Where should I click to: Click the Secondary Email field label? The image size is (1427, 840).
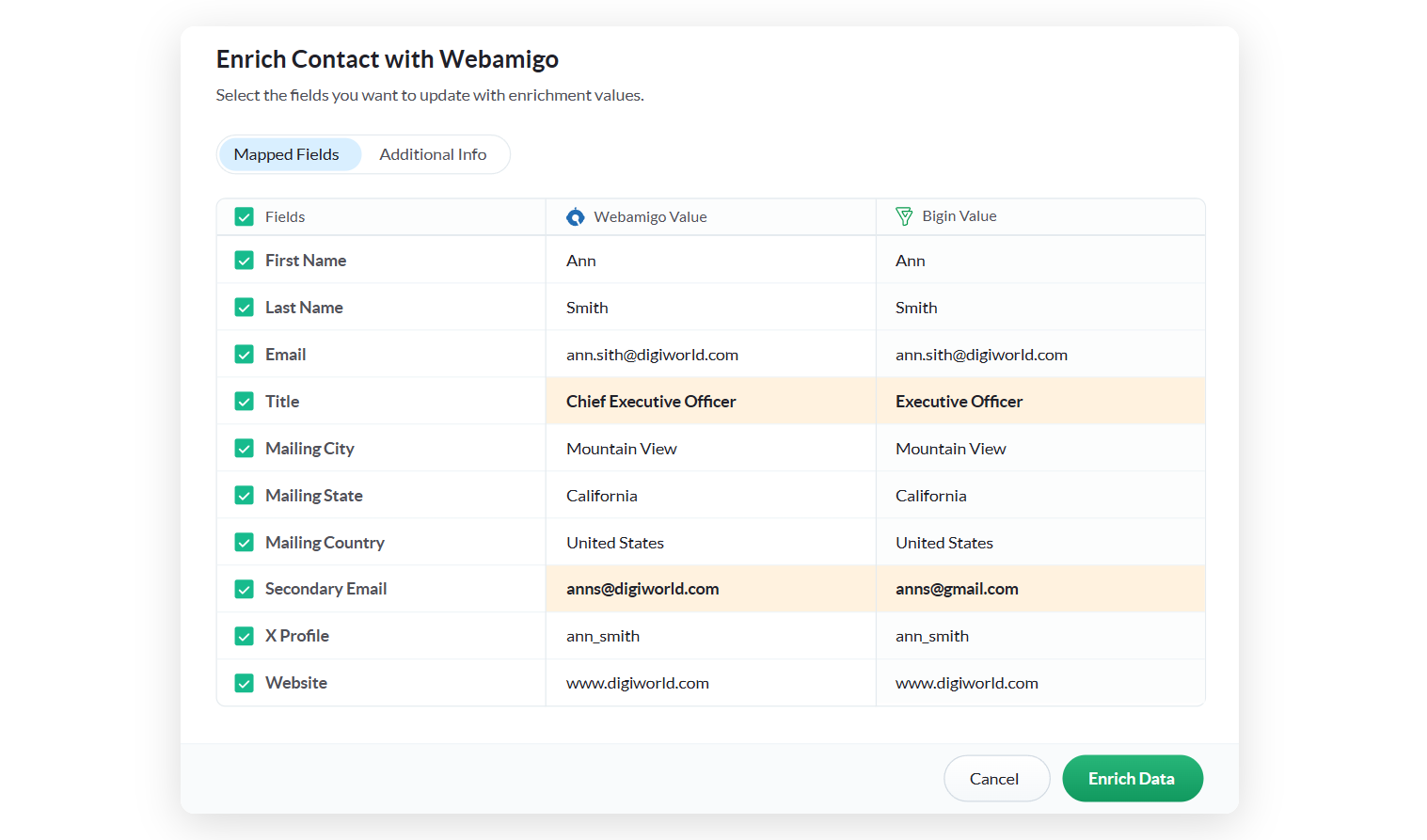[x=326, y=589]
